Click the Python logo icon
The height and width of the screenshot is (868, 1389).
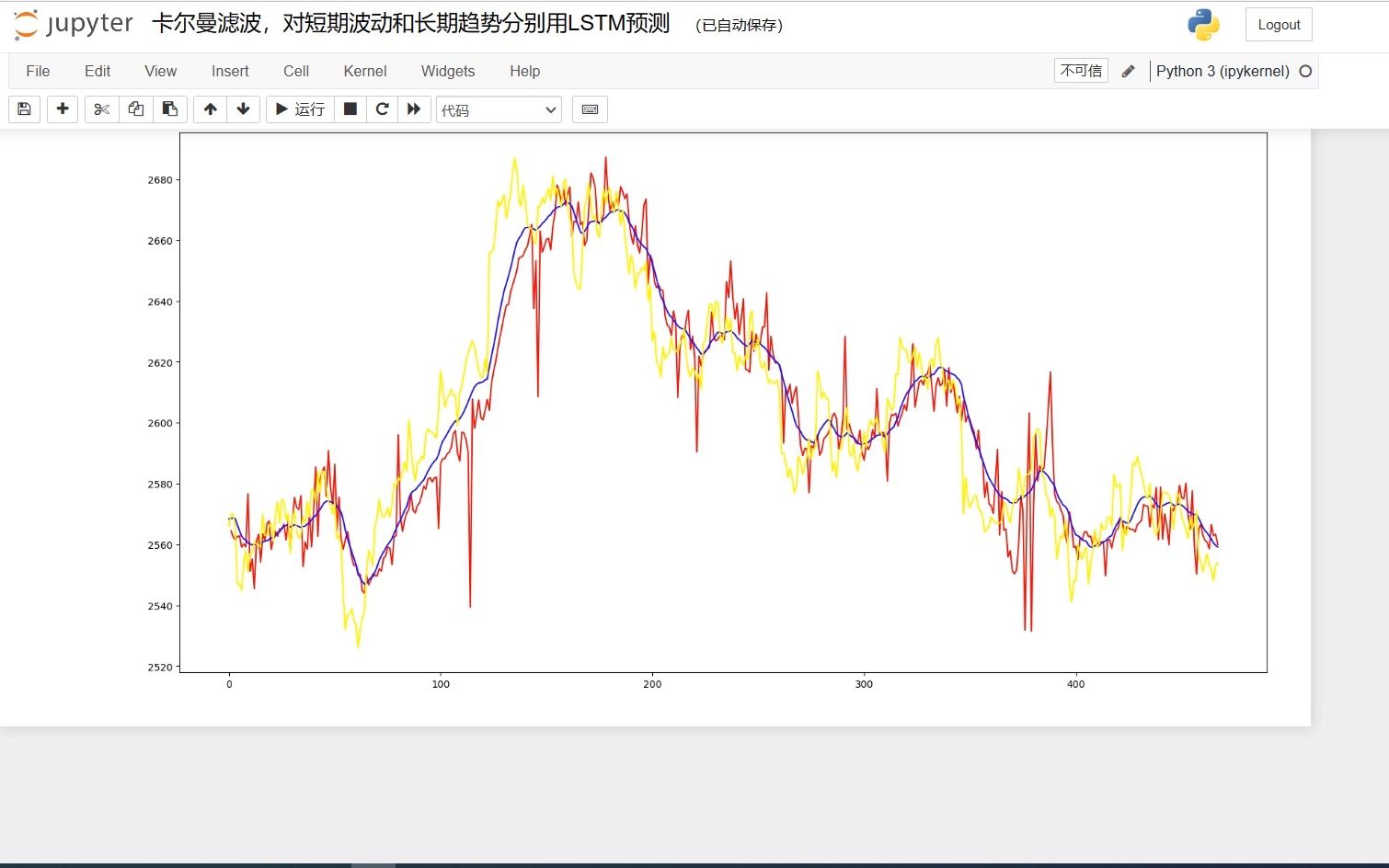click(x=1203, y=25)
